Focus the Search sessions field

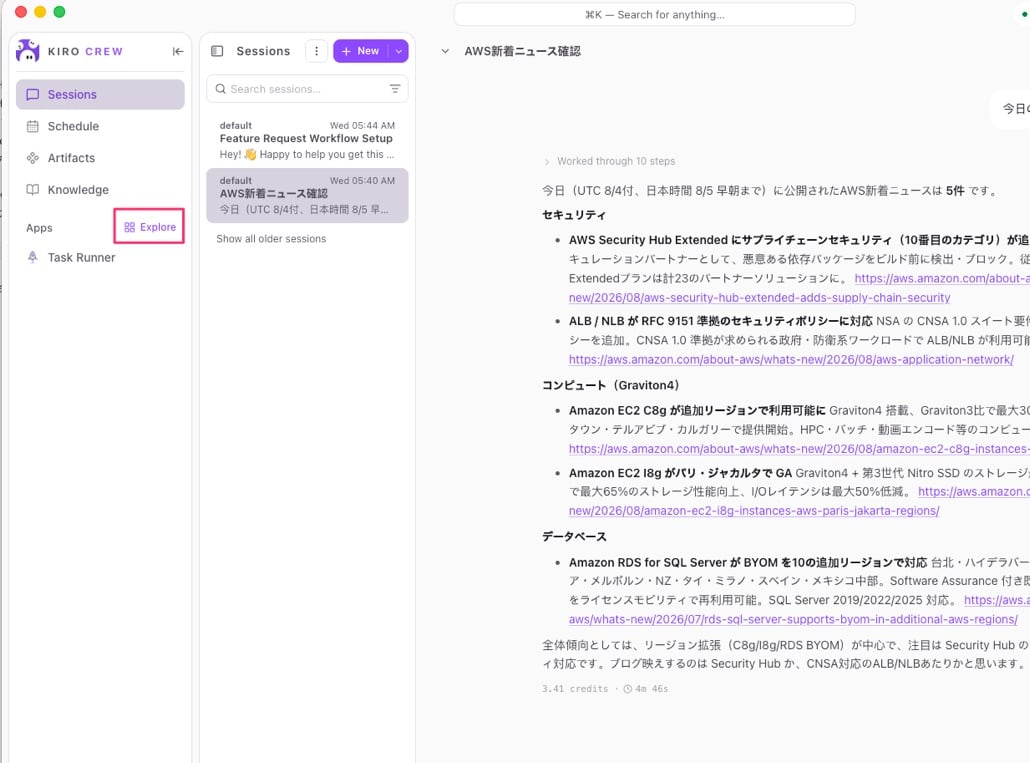pos(307,89)
